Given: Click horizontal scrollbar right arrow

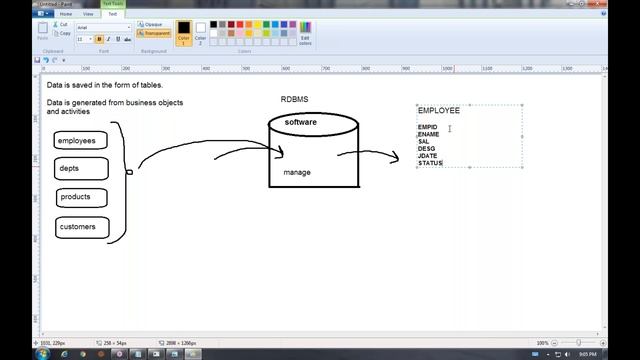Looking at the screenshot, I should click(x=598, y=334).
